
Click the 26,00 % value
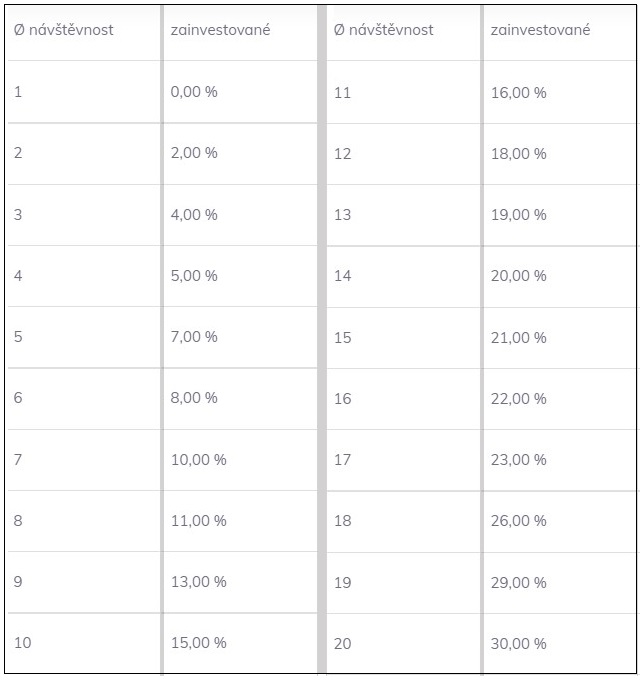(519, 521)
